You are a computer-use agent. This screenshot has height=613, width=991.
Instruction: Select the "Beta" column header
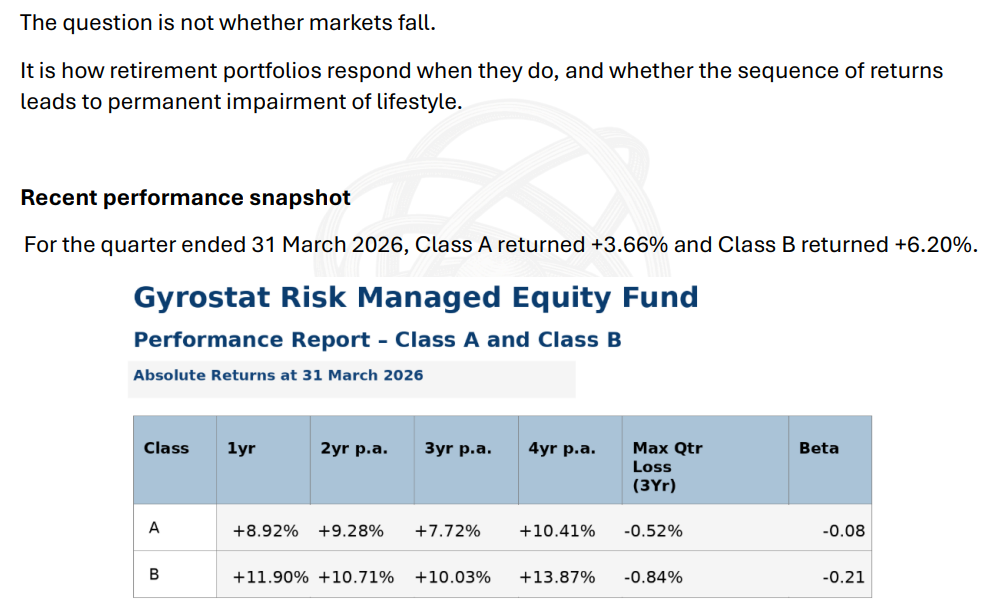pos(818,449)
